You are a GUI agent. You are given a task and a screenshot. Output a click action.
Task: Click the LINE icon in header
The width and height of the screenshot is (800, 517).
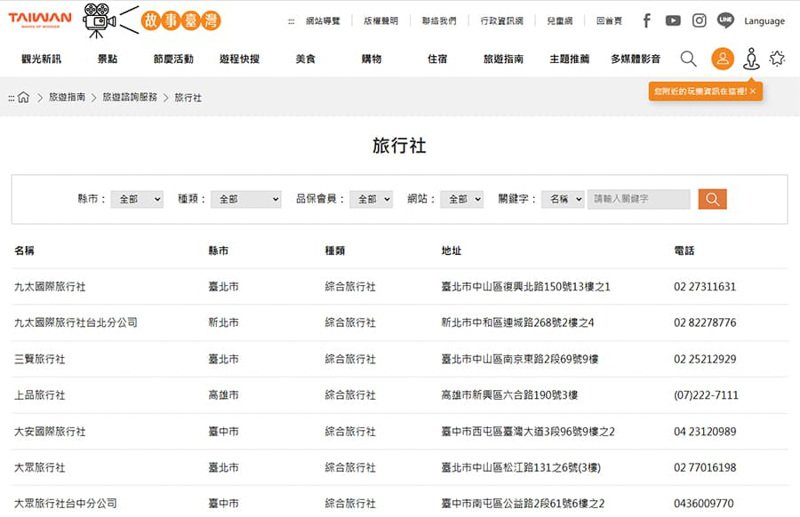[x=725, y=20]
